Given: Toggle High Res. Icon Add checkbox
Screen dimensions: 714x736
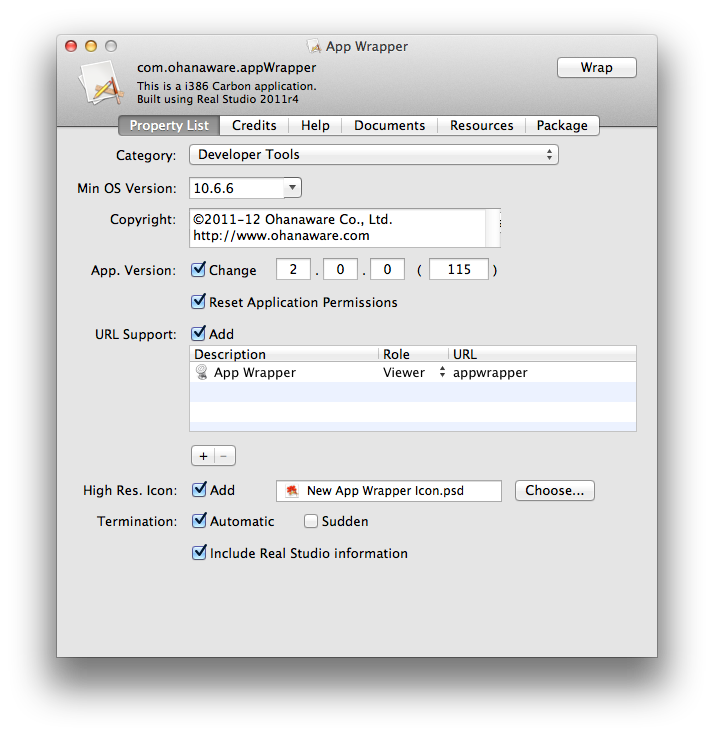Looking at the screenshot, I should point(199,490).
